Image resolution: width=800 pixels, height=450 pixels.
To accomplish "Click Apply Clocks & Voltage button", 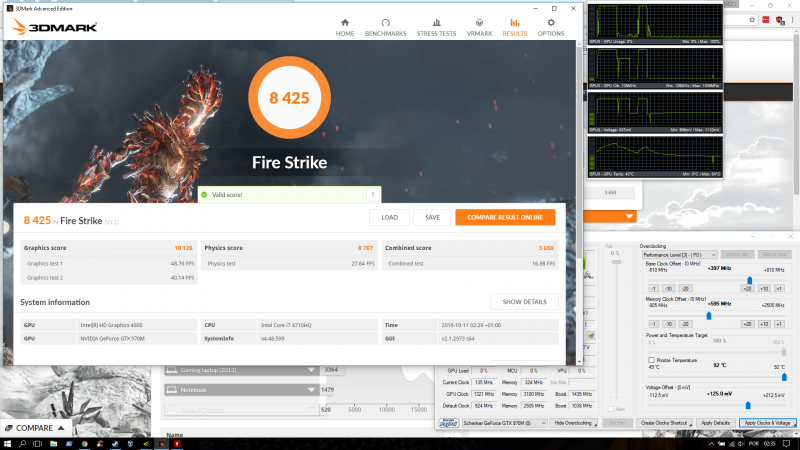I will tap(767, 423).
